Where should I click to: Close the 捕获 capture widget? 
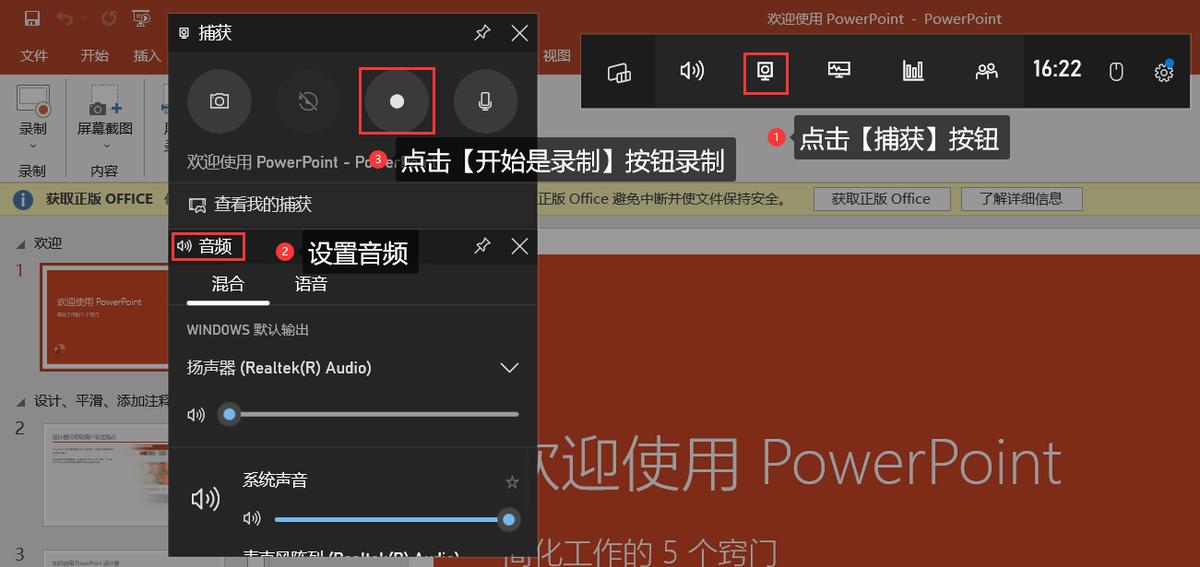click(x=519, y=33)
